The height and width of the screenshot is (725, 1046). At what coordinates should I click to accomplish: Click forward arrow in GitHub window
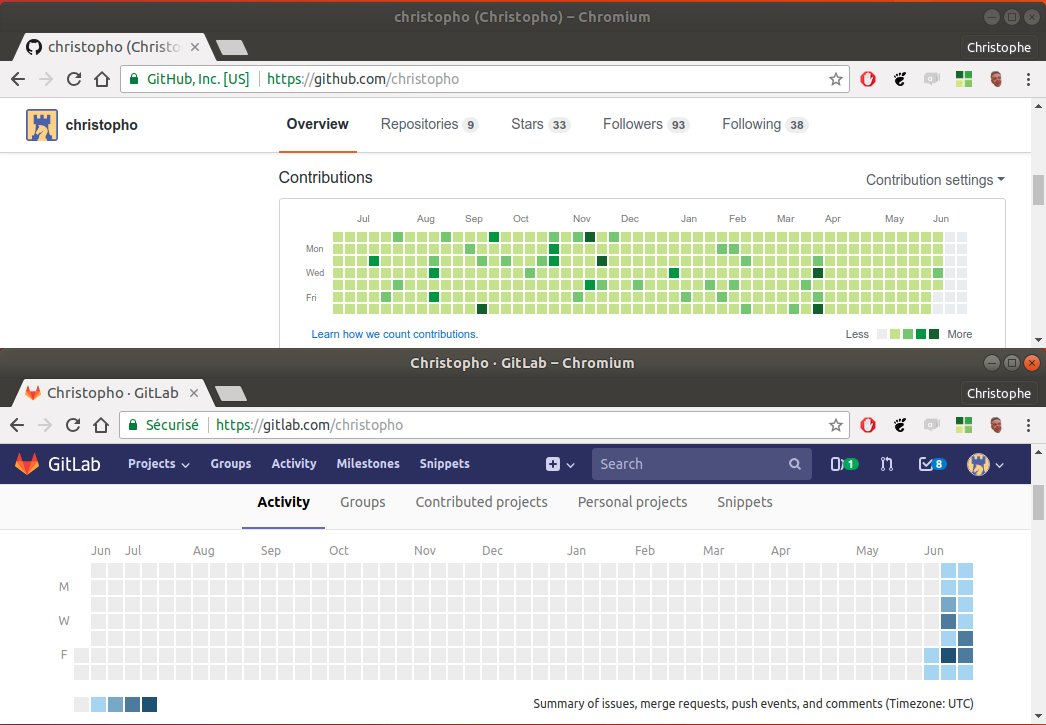(46, 79)
